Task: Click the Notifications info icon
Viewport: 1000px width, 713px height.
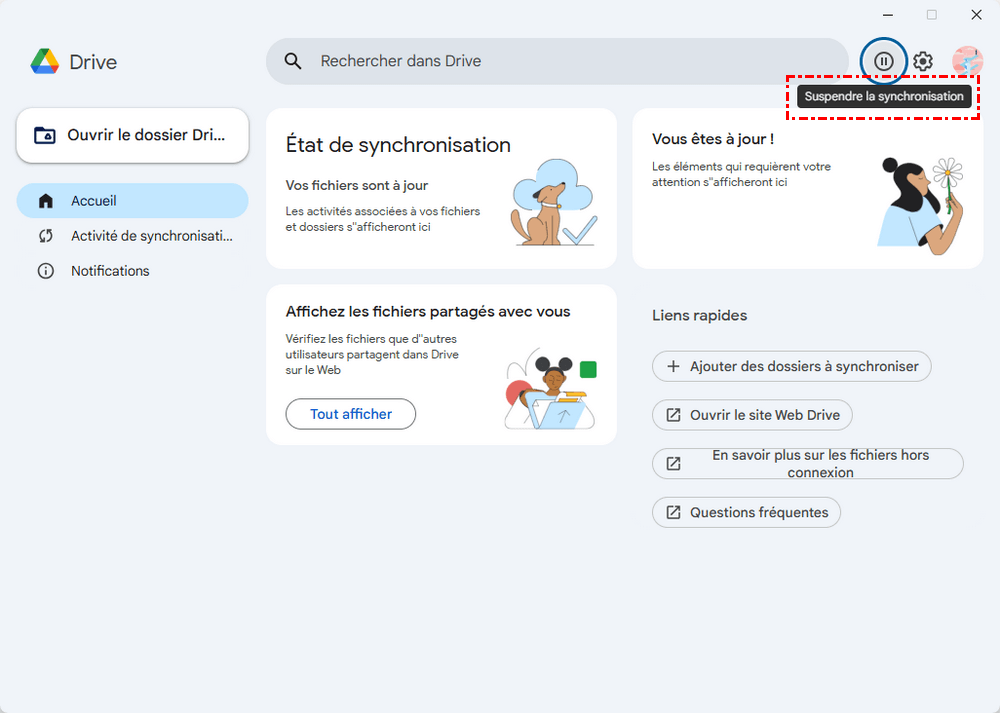Action: click(x=45, y=271)
